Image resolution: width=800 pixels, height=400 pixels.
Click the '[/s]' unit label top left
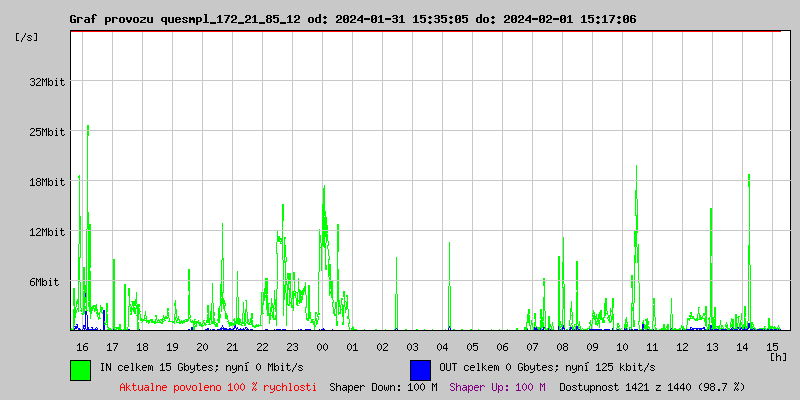[27, 37]
